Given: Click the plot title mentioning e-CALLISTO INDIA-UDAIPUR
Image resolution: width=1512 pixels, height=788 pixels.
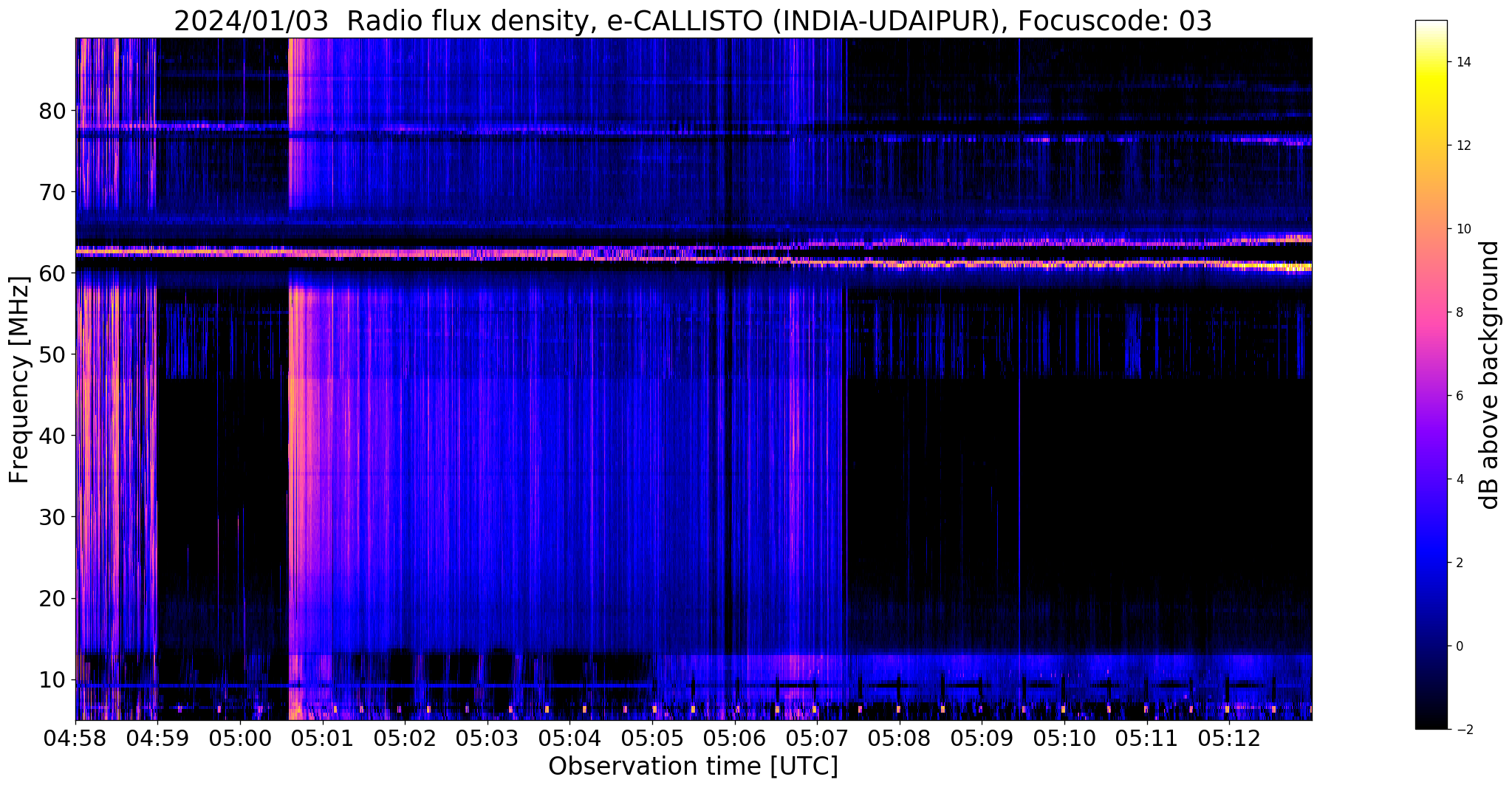Looking at the screenshot, I should [693, 21].
